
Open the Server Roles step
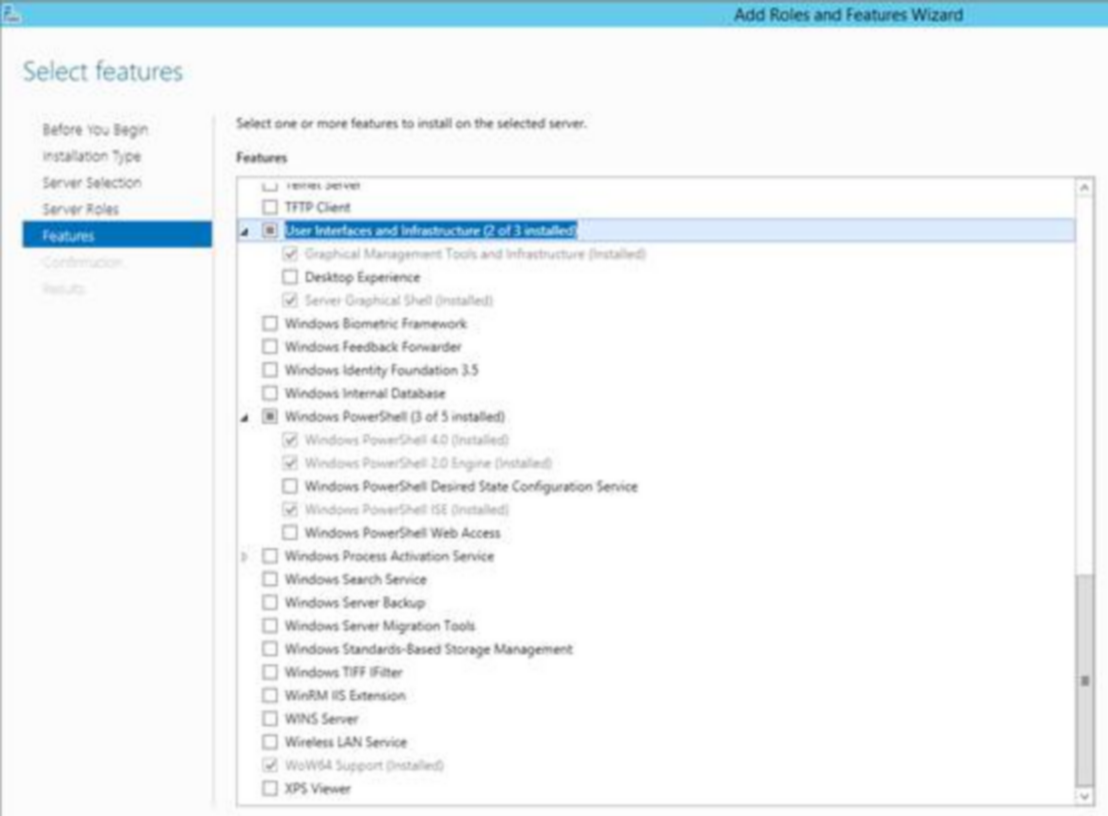(81, 209)
